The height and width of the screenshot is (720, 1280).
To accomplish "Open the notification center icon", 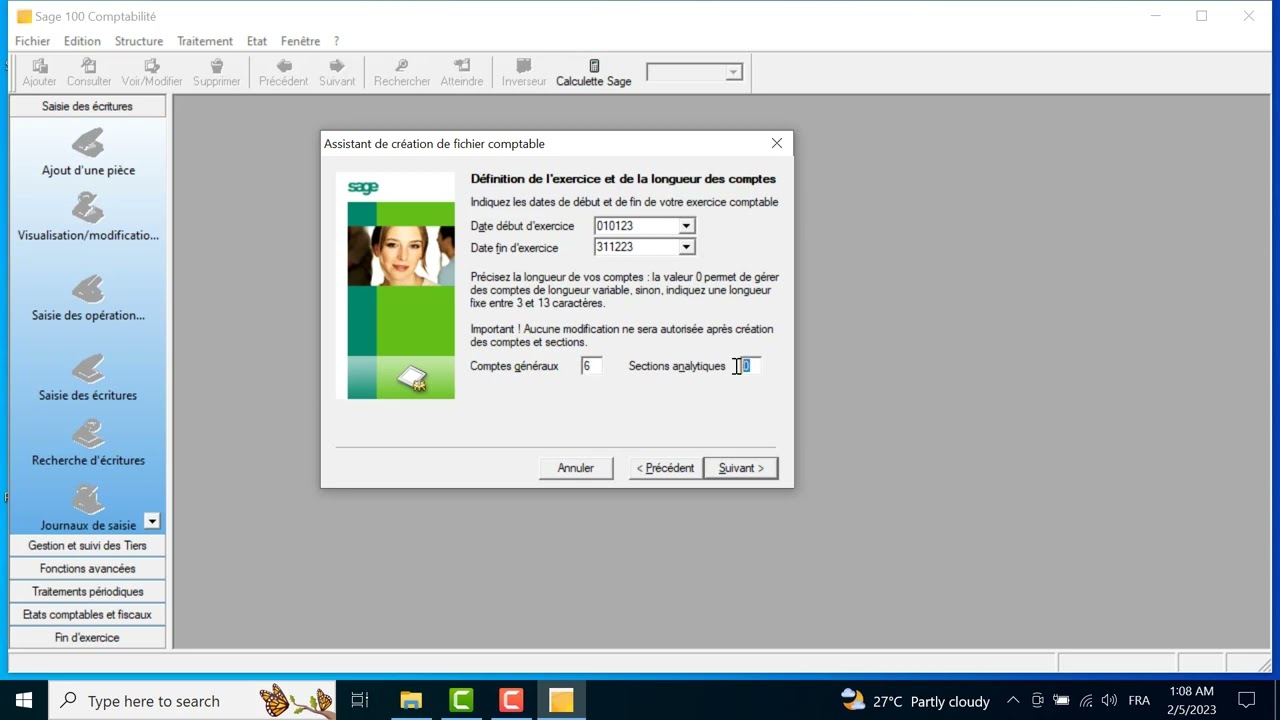I will tap(1247, 700).
